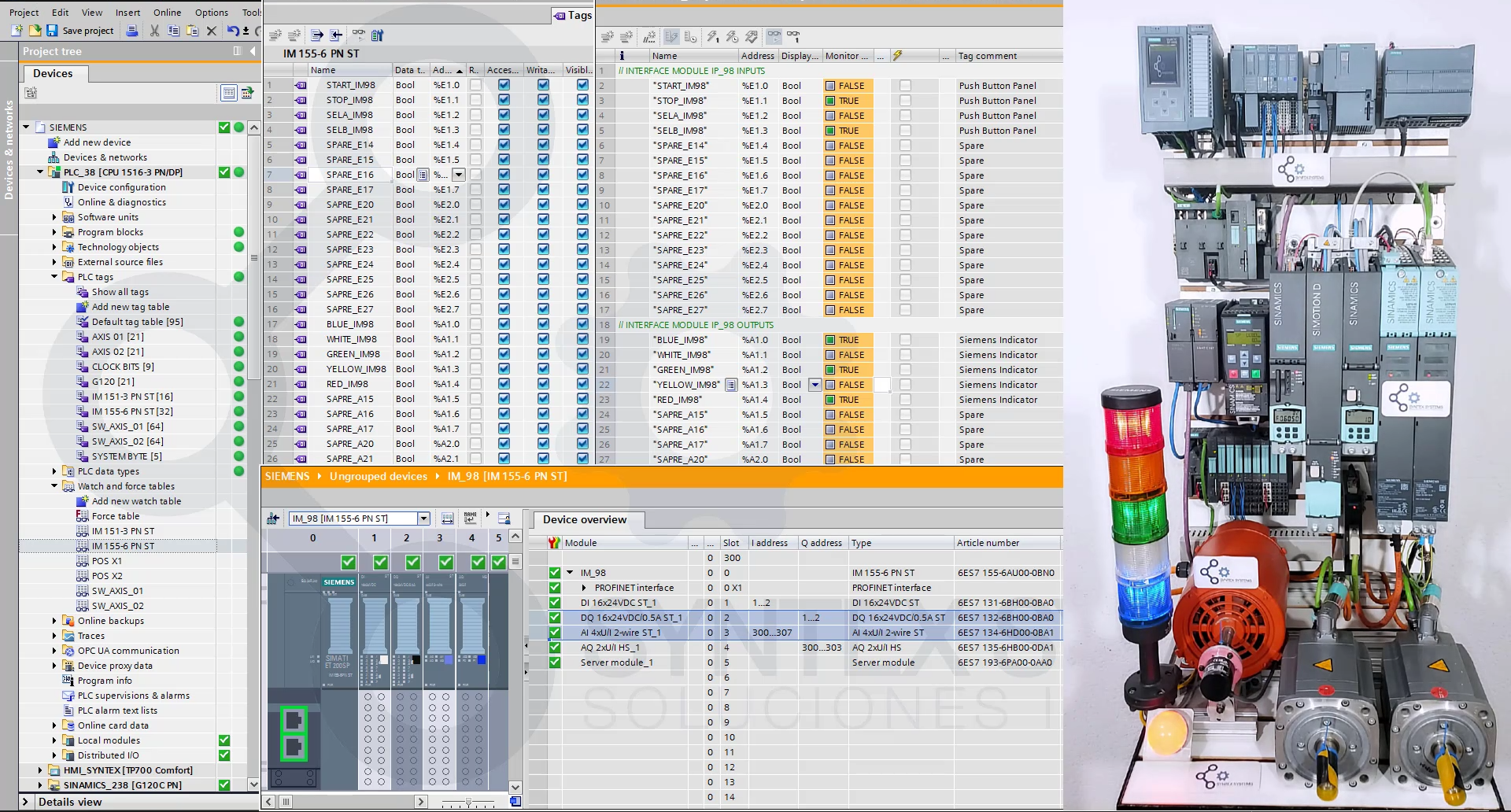Toggle Accessible checkbox for START_IM98 tag
This screenshot has width=1511, height=812.
click(504, 85)
